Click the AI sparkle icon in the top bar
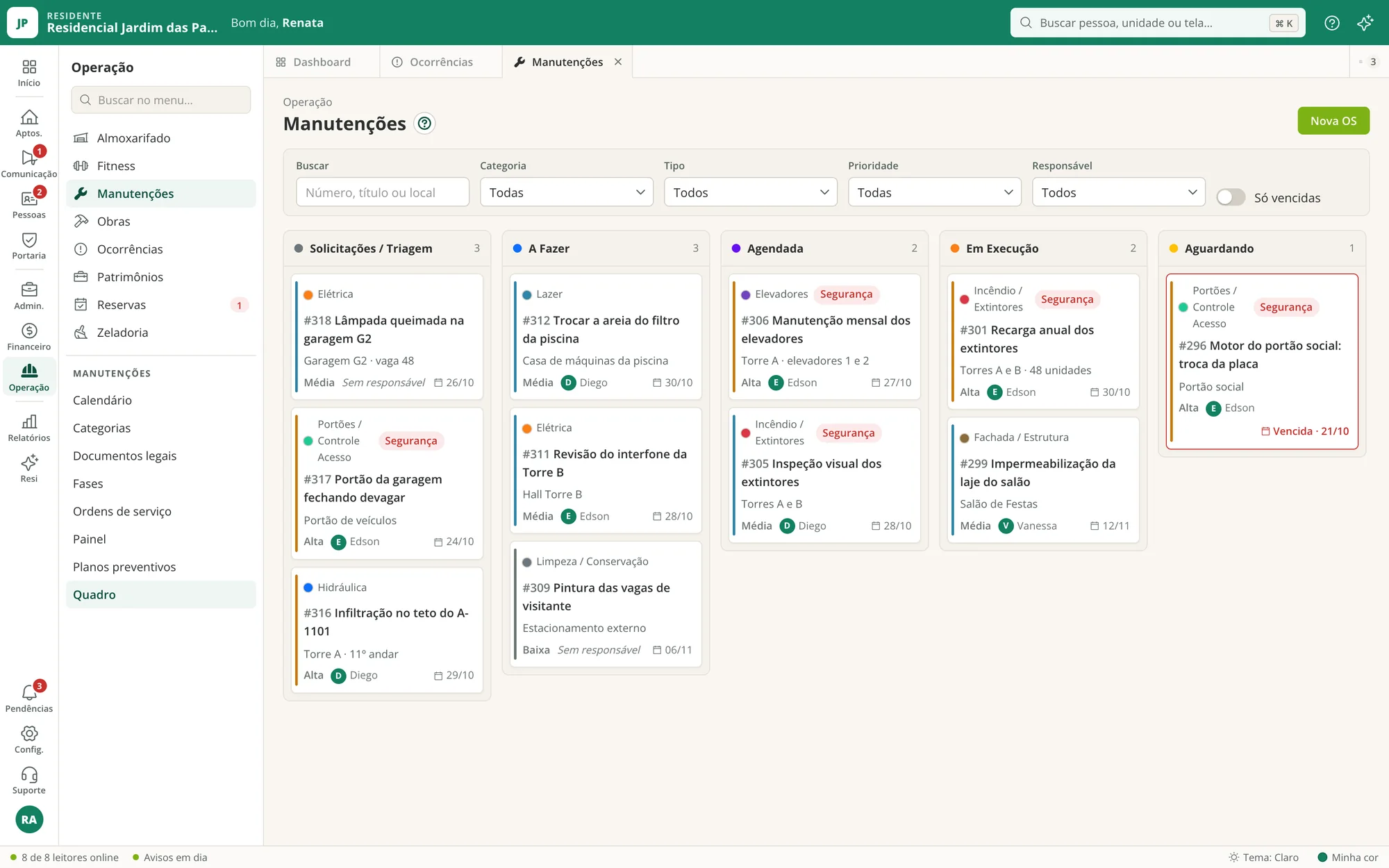 click(x=1365, y=23)
